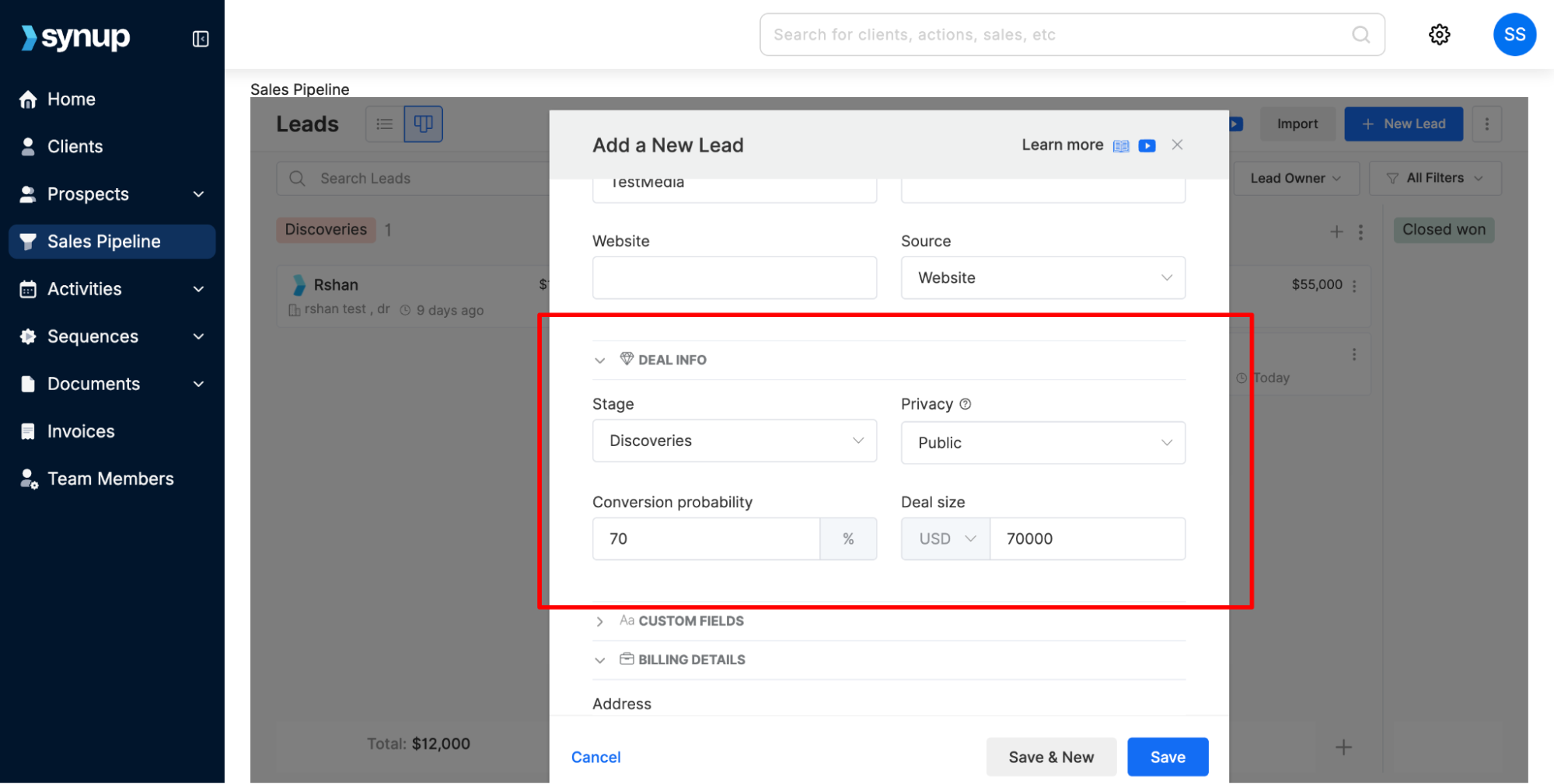Collapse the Deal Info section
This screenshot has width=1554, height=784.
(x=599, y=361)
